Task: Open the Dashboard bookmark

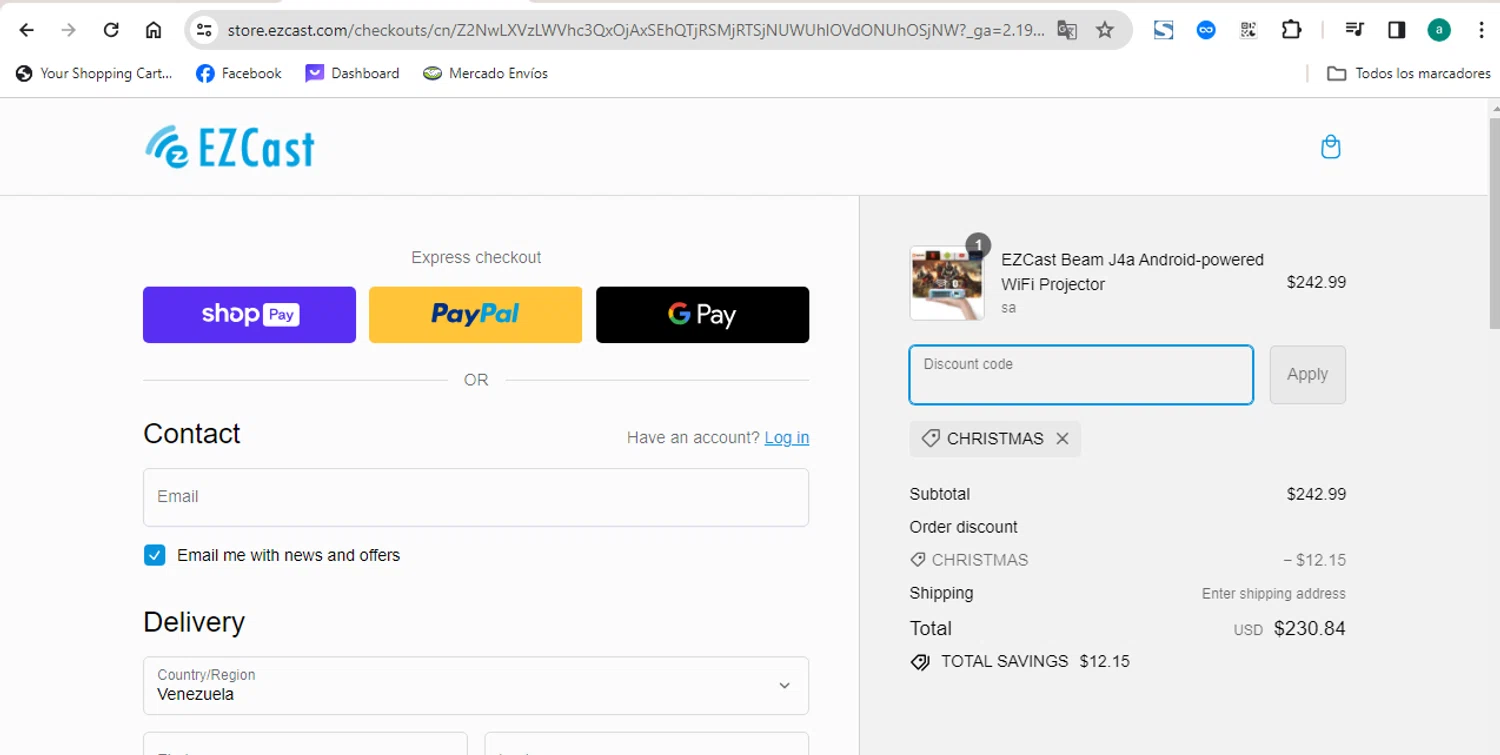Action: [x=352, y=73]
